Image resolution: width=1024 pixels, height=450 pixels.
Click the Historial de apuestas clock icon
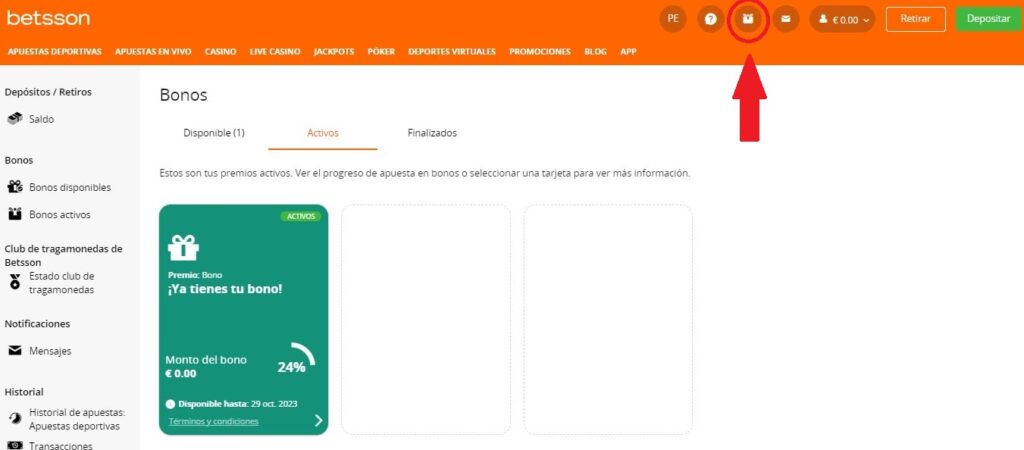click(x=15, y=417)
